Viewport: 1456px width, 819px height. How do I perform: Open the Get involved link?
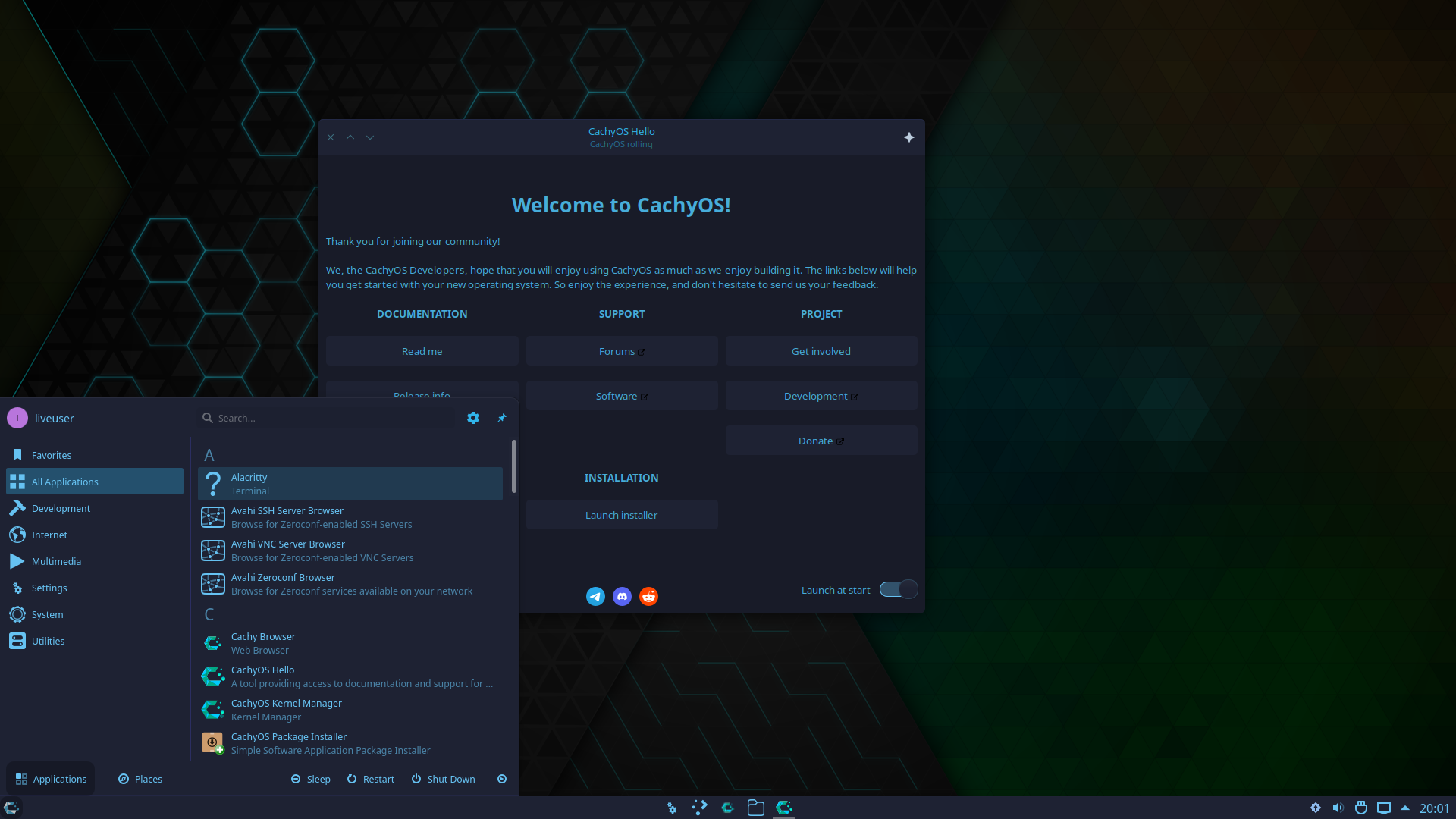821,350
